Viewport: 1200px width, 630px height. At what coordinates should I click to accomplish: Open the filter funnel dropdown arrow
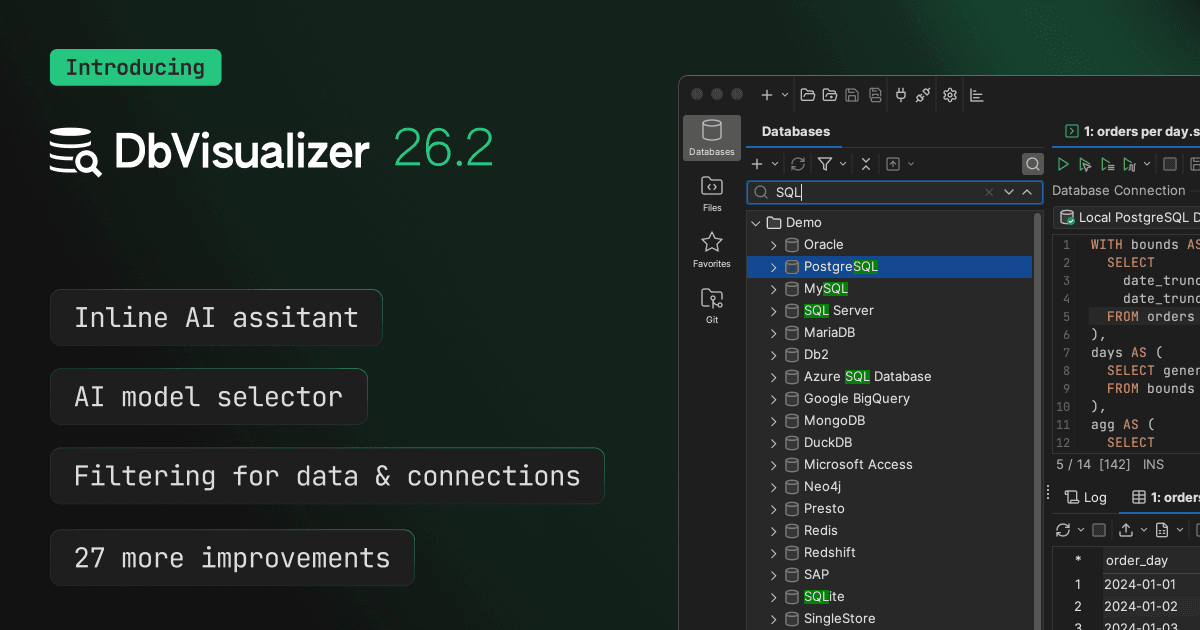tap(843, 164)
